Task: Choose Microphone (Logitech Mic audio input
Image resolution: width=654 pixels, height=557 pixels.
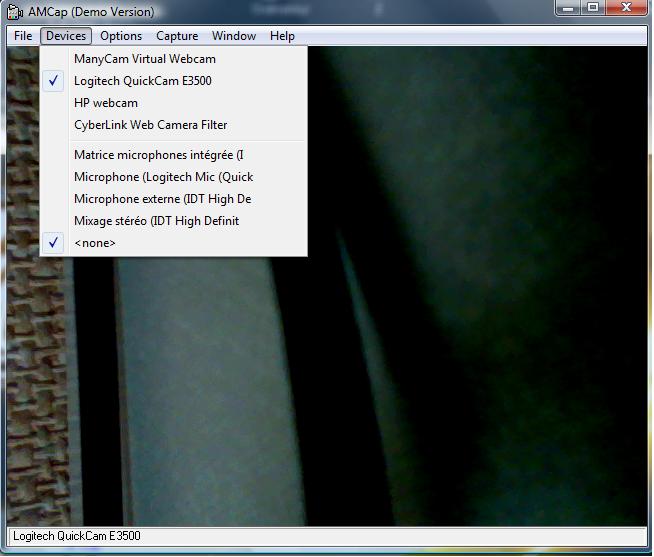Action: tap(174, 177)
